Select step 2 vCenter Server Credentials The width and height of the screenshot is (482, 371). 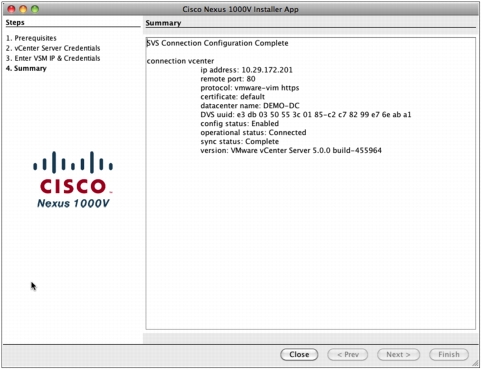[x=53, y=48]
